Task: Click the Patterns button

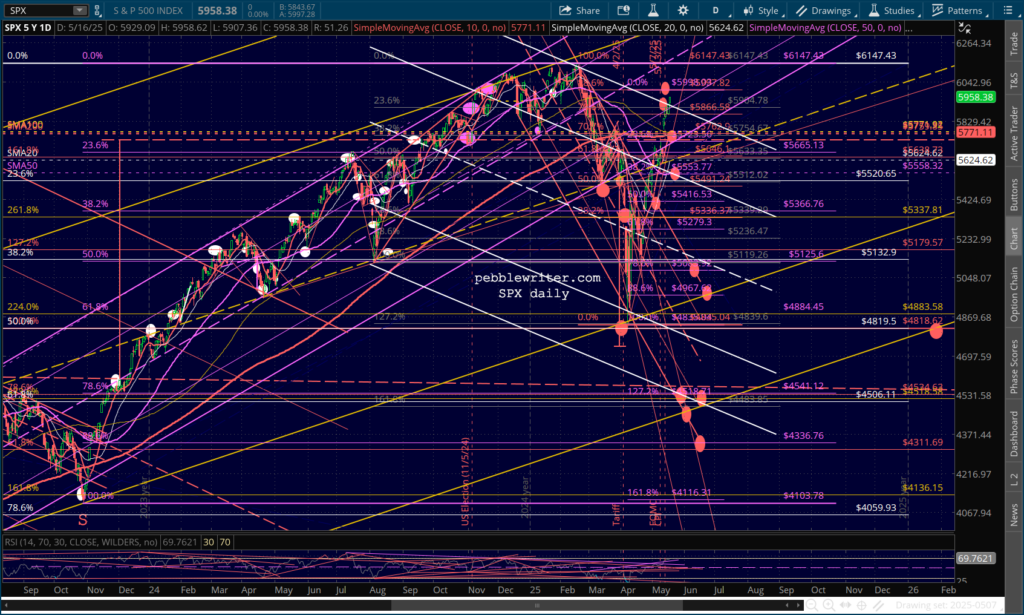Action: (x=958, y=10)
